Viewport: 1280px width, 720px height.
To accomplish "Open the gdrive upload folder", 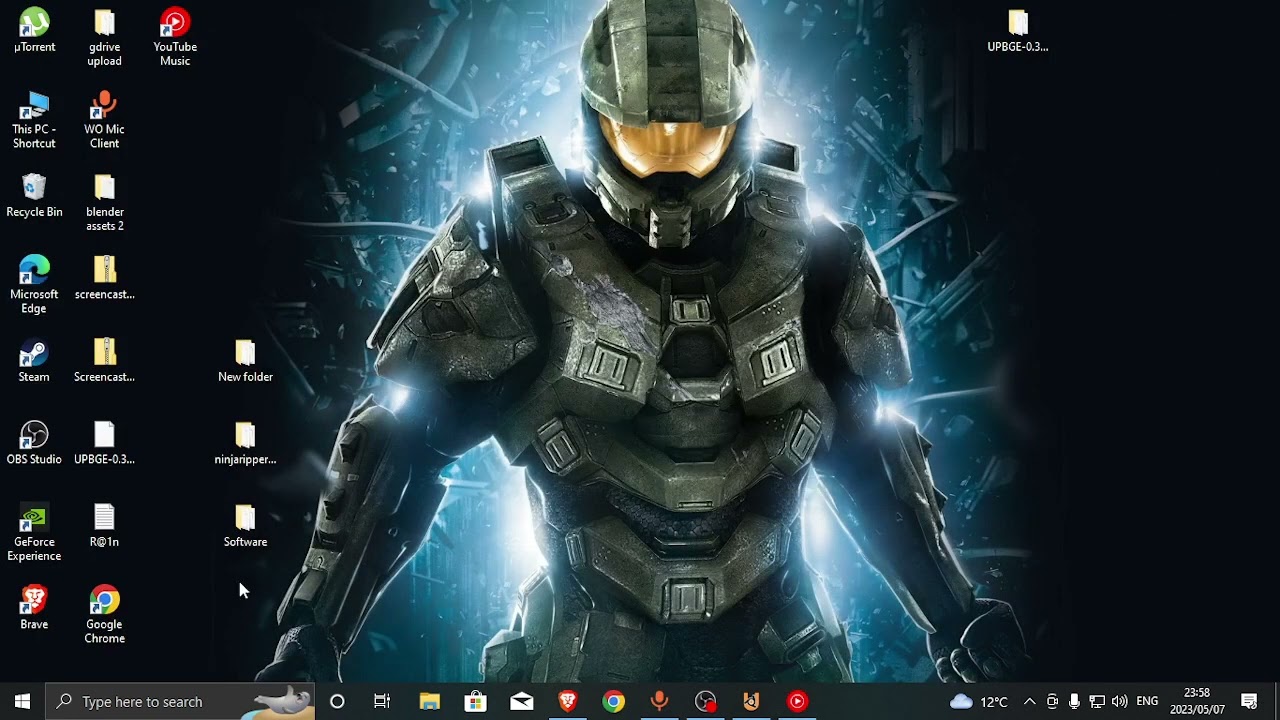I will [104, 37].
